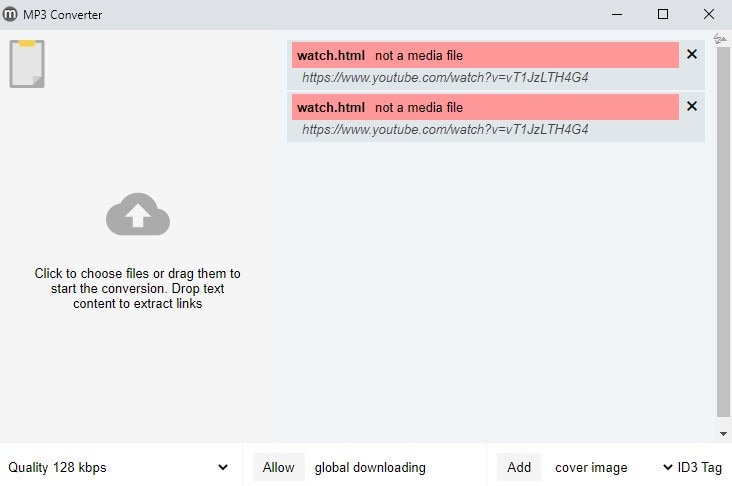The height and width of the screenshot is (486, 732).
Task: Click the 'cover image' label
Action: coord(591,467)
